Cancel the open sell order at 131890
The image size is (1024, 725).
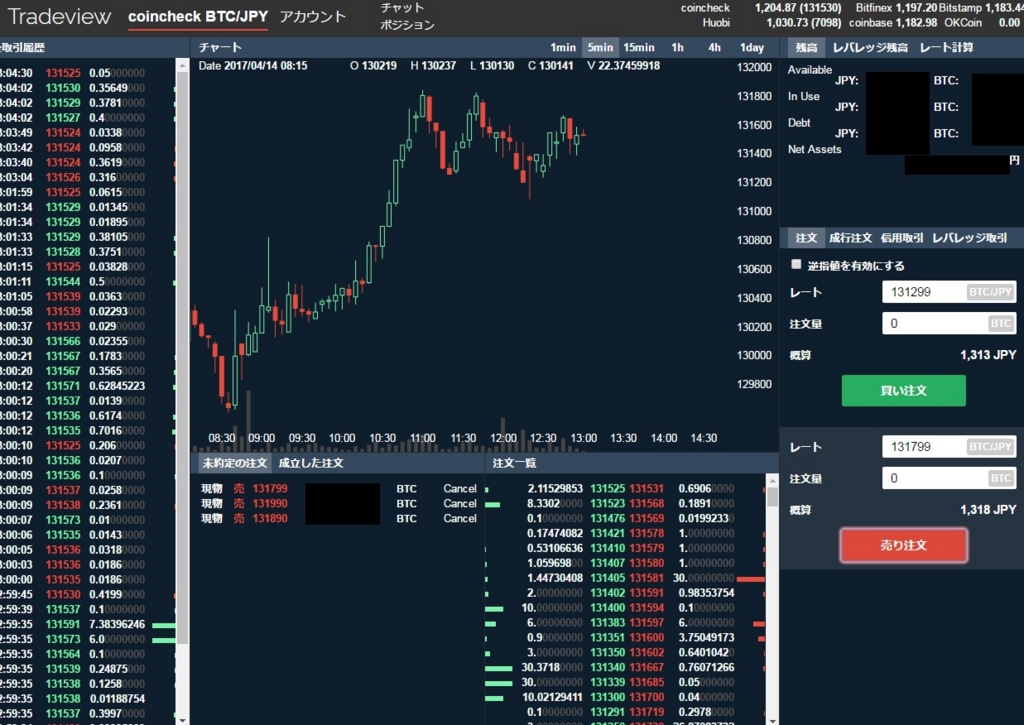460,519
